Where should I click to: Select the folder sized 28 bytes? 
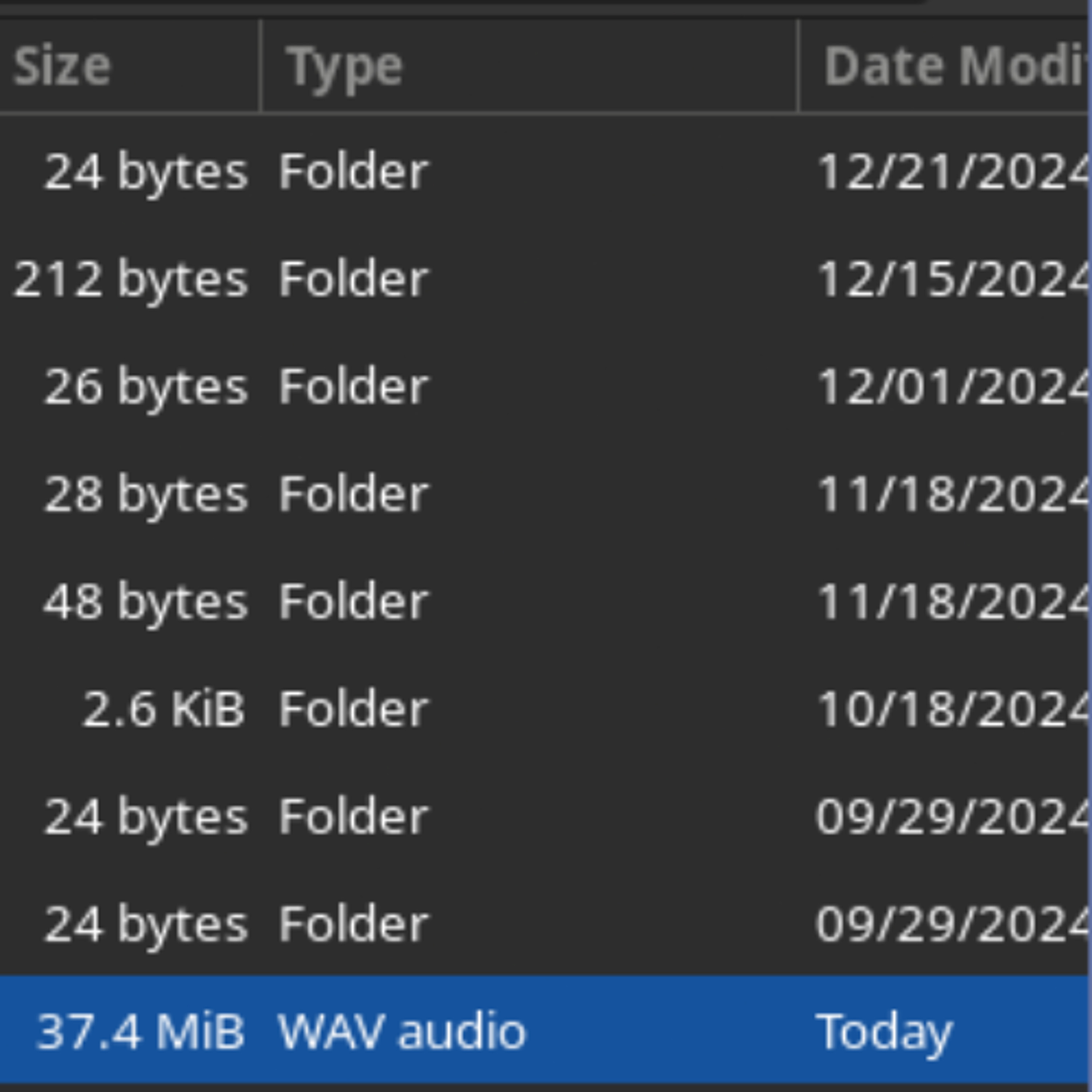coord(146,494)
